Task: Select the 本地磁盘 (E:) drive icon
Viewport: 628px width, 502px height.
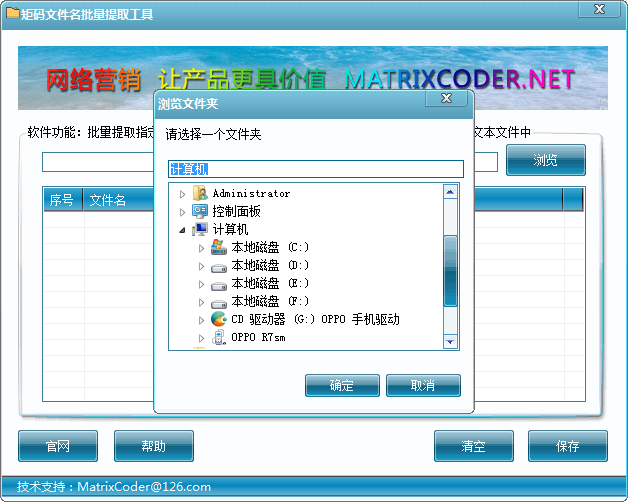Action: point(219,283)
